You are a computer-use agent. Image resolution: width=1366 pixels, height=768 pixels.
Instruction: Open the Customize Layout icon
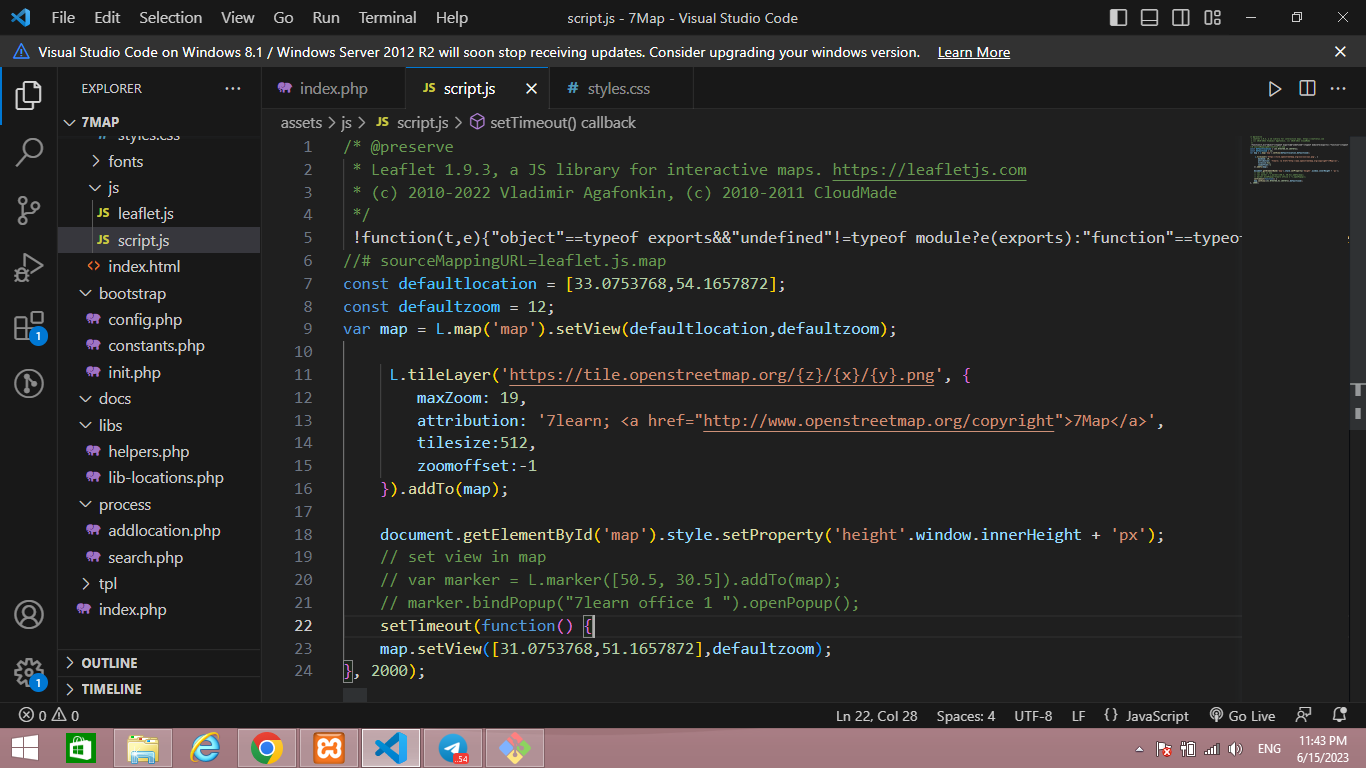(1213, 18)
